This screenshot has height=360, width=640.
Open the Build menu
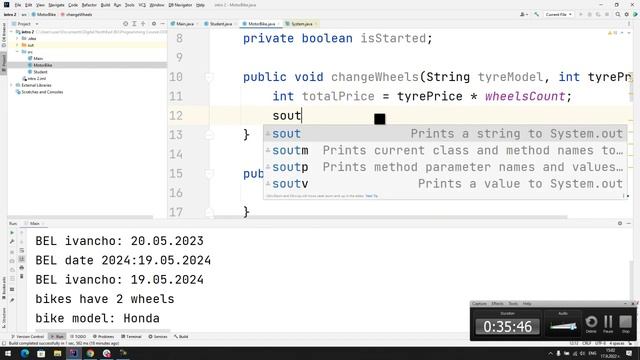tap(105, 5)
